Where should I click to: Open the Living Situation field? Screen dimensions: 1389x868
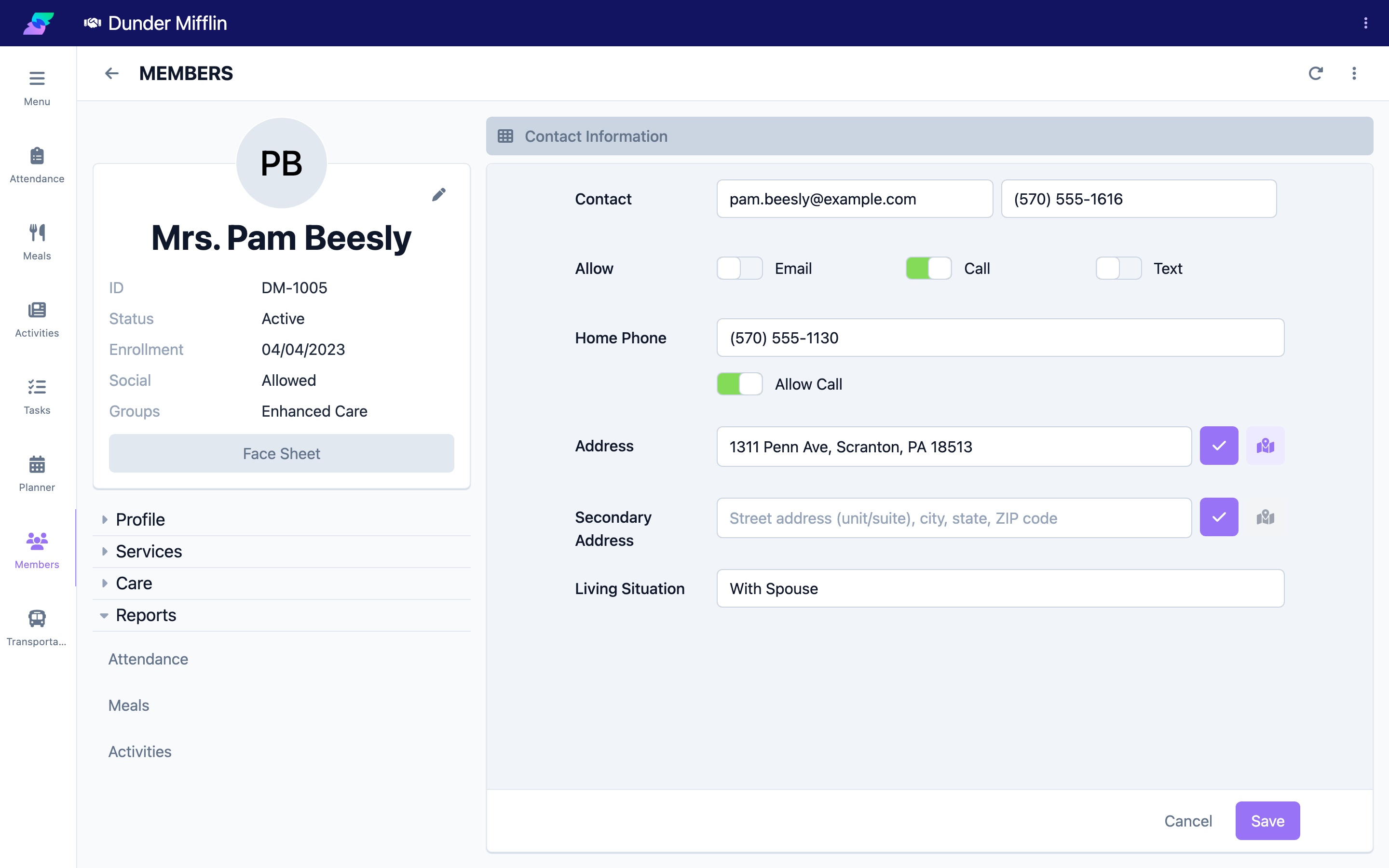coord(1000,588)
